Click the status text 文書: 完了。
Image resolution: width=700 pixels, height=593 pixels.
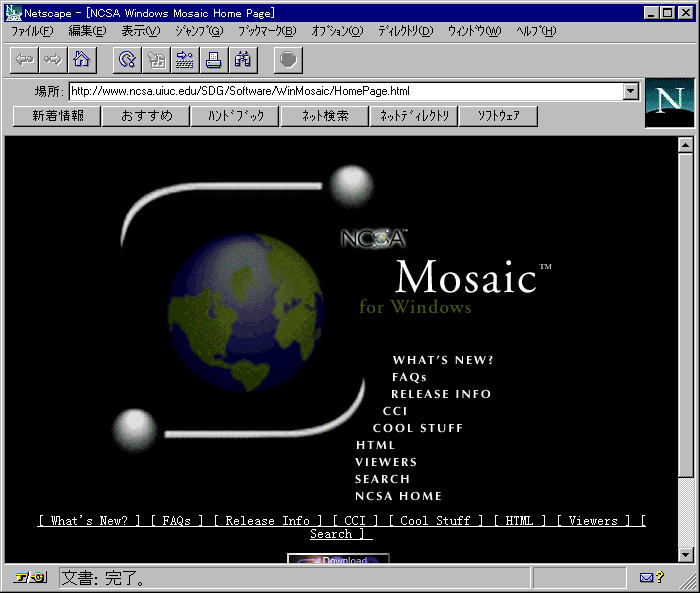pos(103,578)
